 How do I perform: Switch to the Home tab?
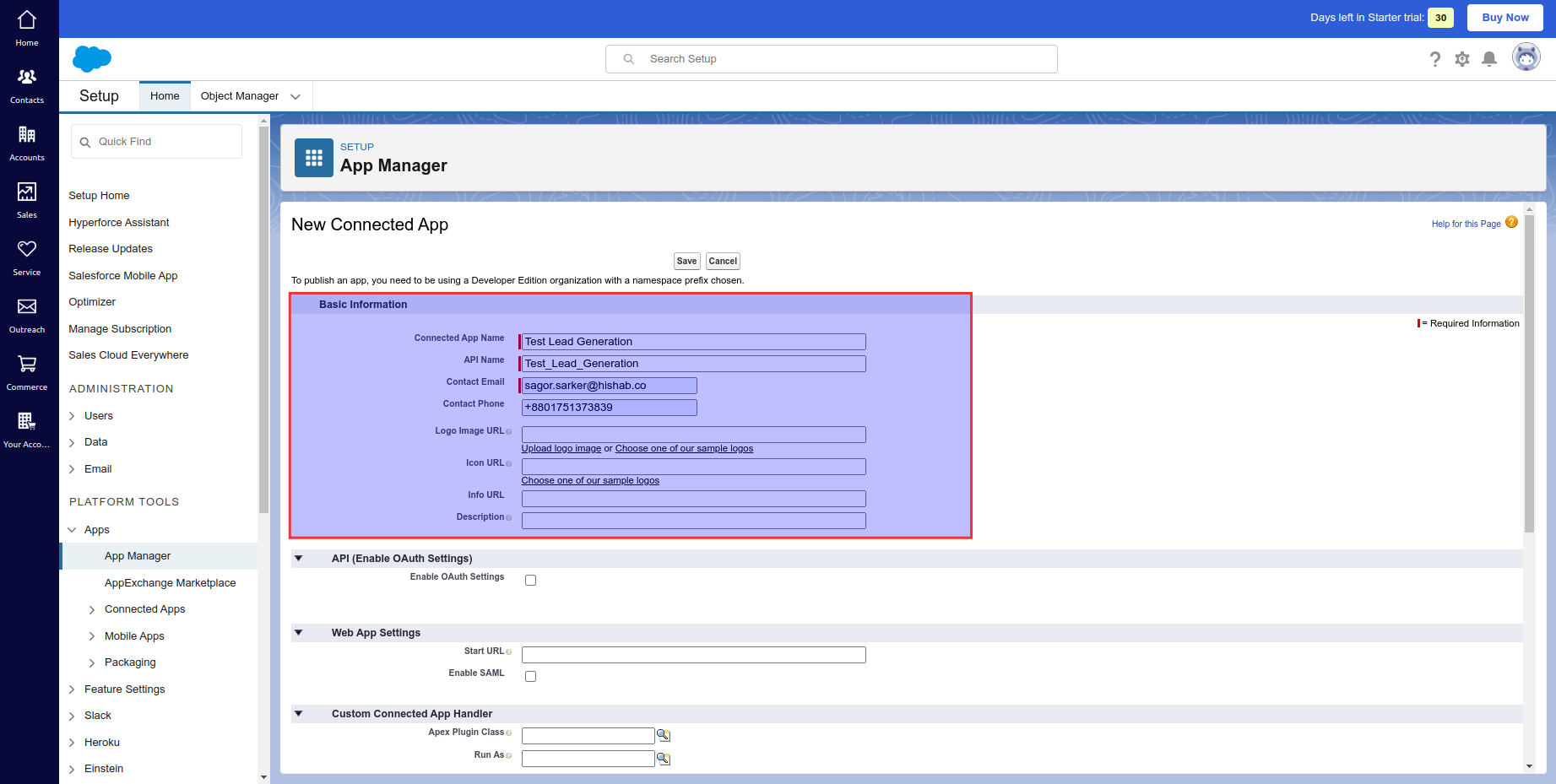[165, 96]
